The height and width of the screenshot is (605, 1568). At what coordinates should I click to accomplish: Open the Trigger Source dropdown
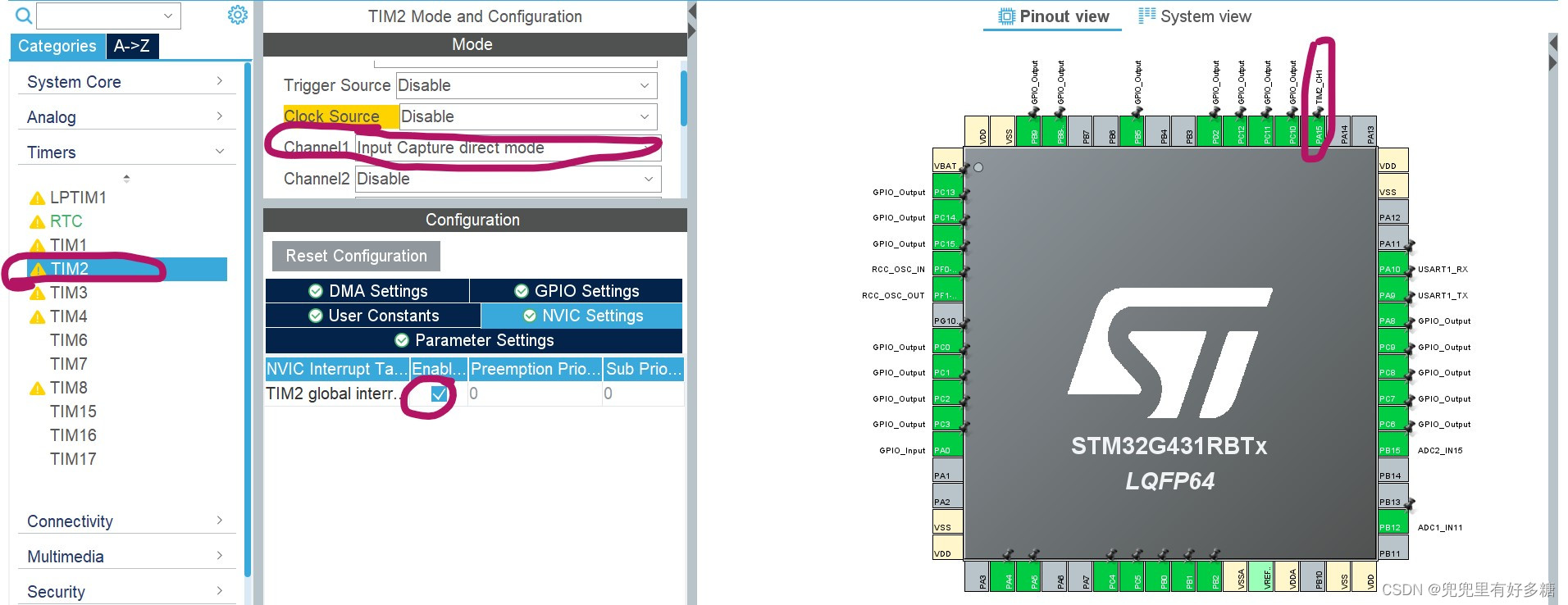point(526,85)
